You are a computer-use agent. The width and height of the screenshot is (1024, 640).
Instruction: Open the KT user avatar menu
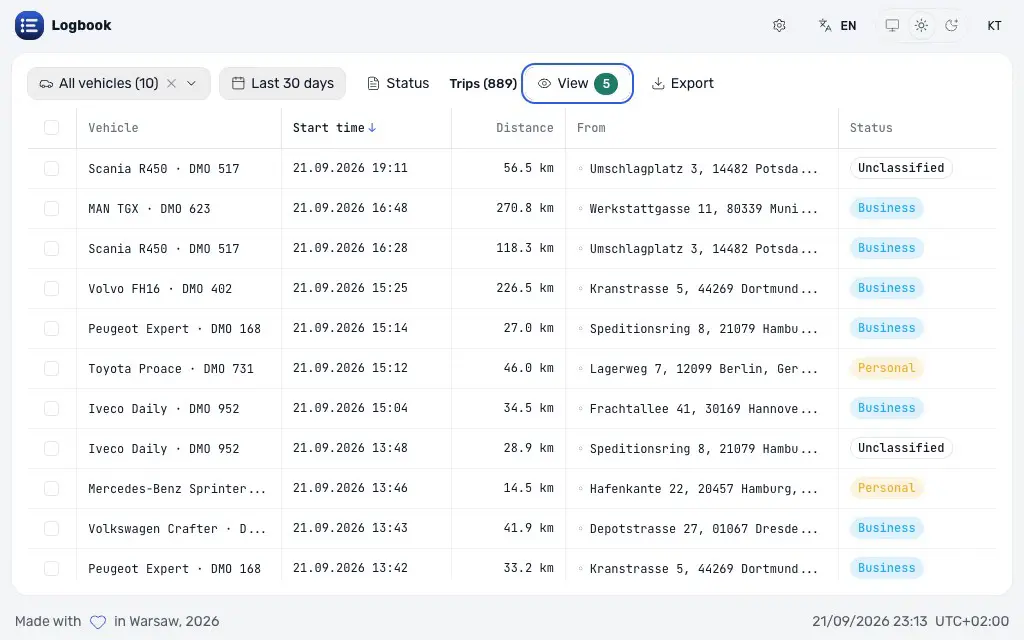994,25
